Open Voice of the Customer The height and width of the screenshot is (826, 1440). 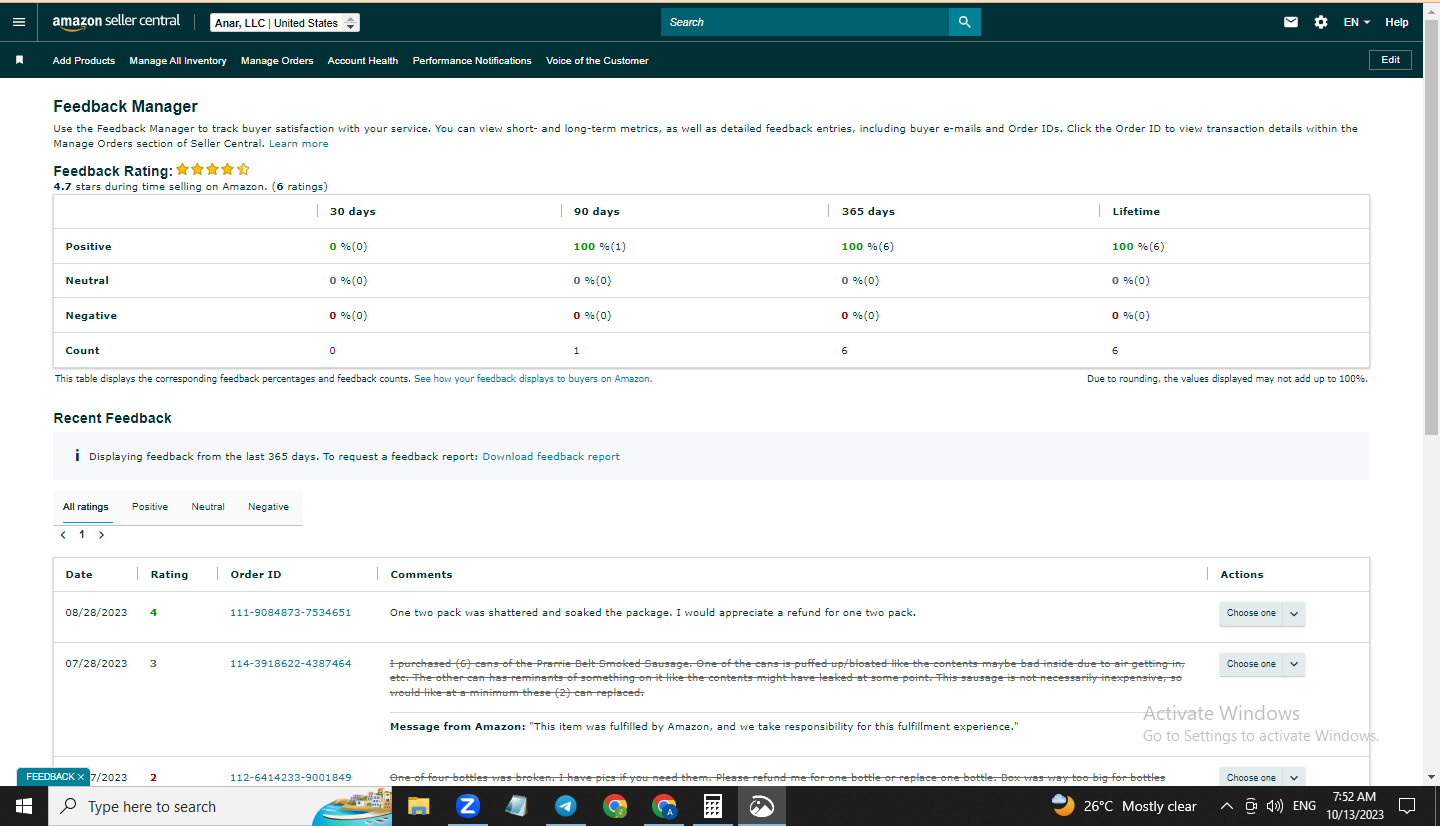point(597,61)
